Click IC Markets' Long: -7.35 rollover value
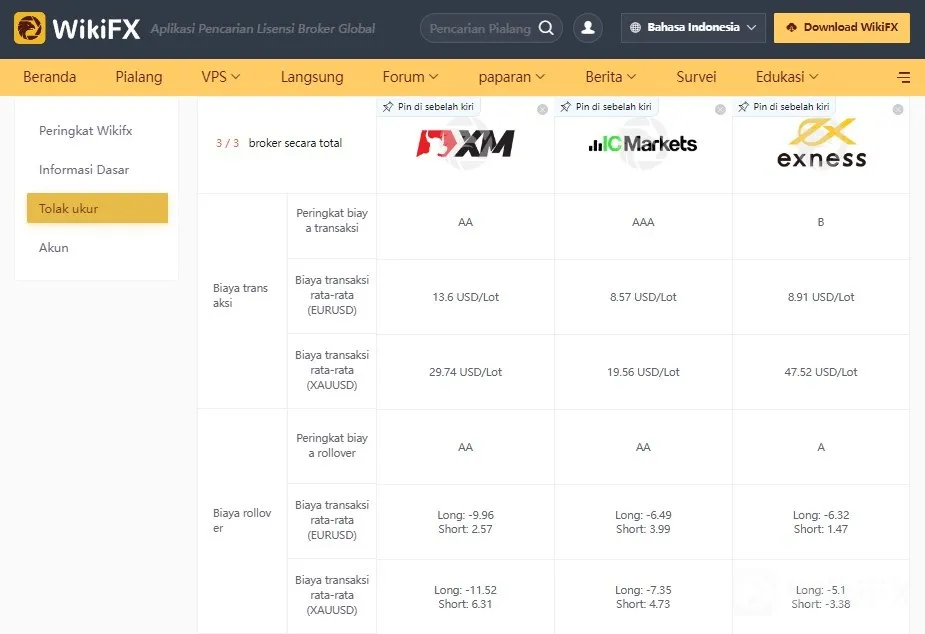Image resolution: width=925 pixels, height=634 pixels. click(x=643, y=590)
